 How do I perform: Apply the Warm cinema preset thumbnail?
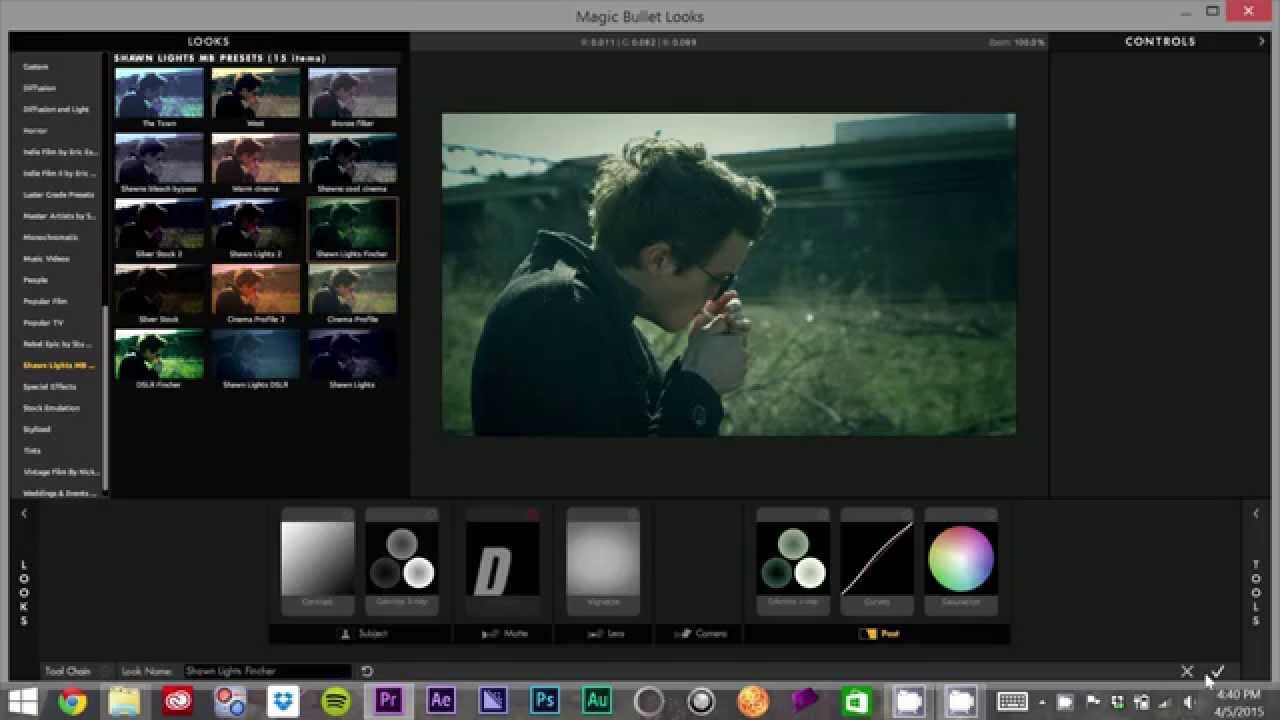point(255,158)
